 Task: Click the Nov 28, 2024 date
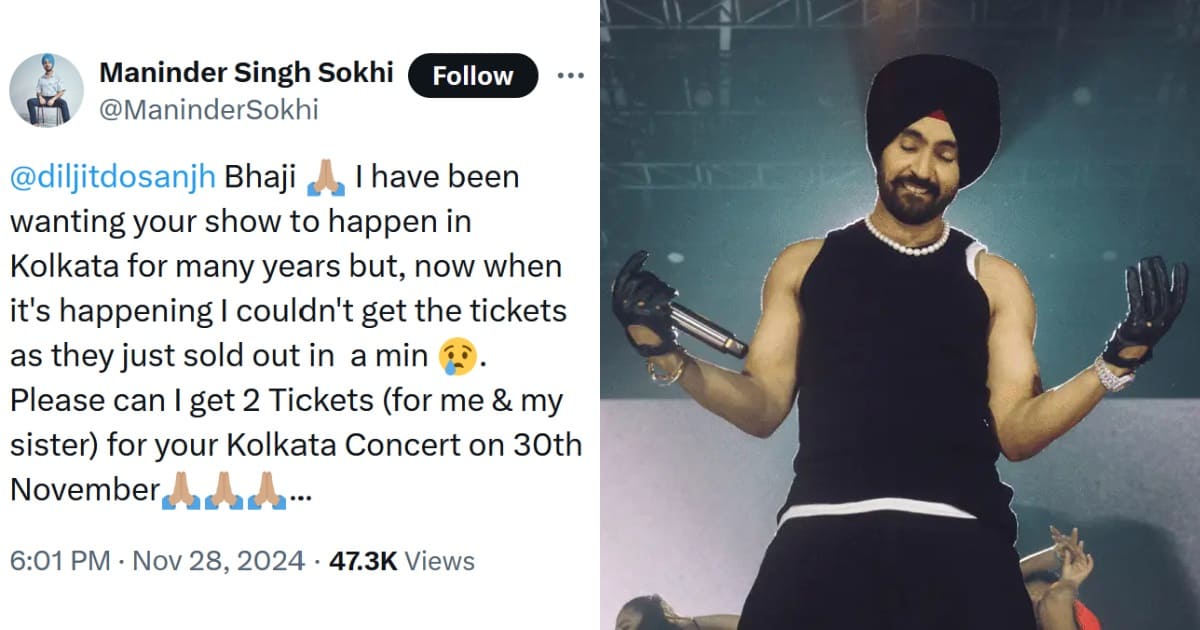coord(218,562)
